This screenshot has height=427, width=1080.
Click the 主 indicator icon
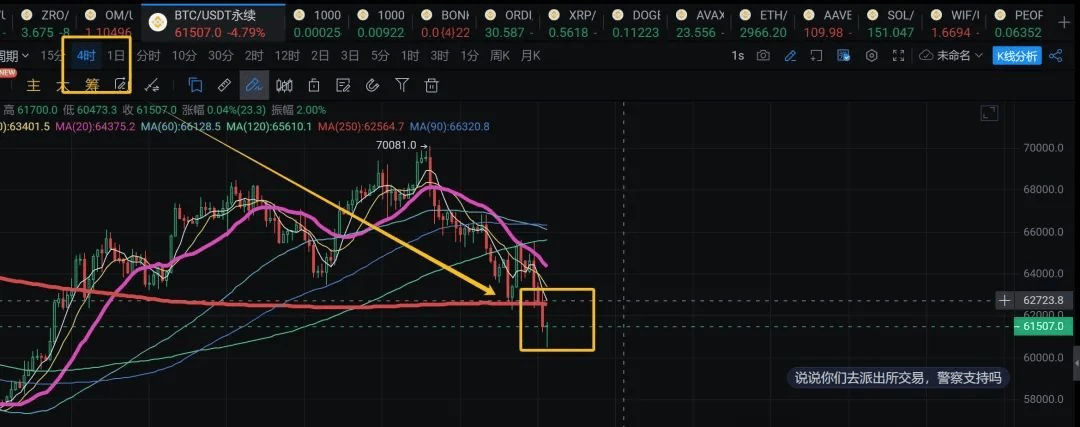(x=33, y=85)
